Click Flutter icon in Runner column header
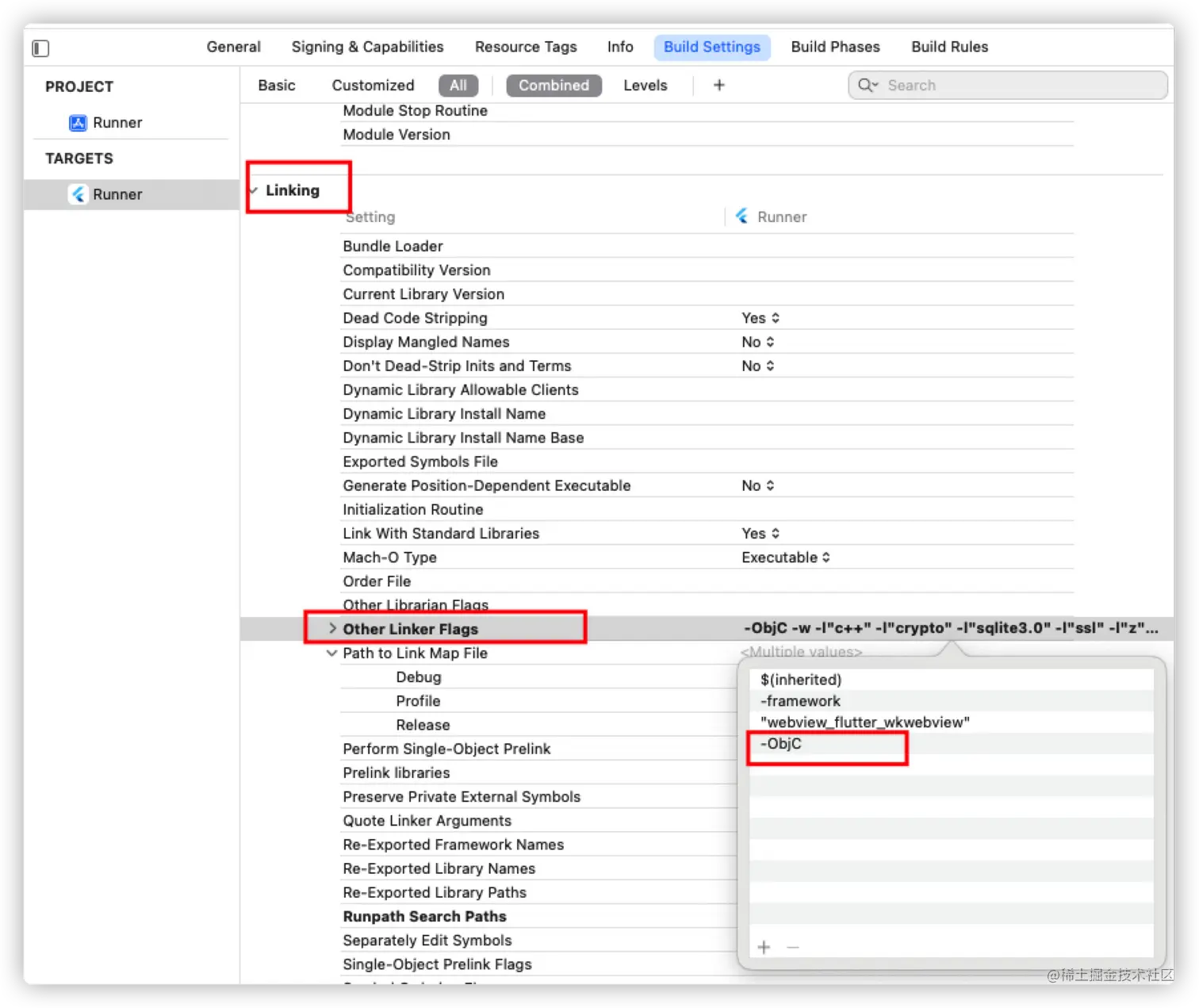The height and width of the screenshot is (1008, 1199). [x=742, y=216]
